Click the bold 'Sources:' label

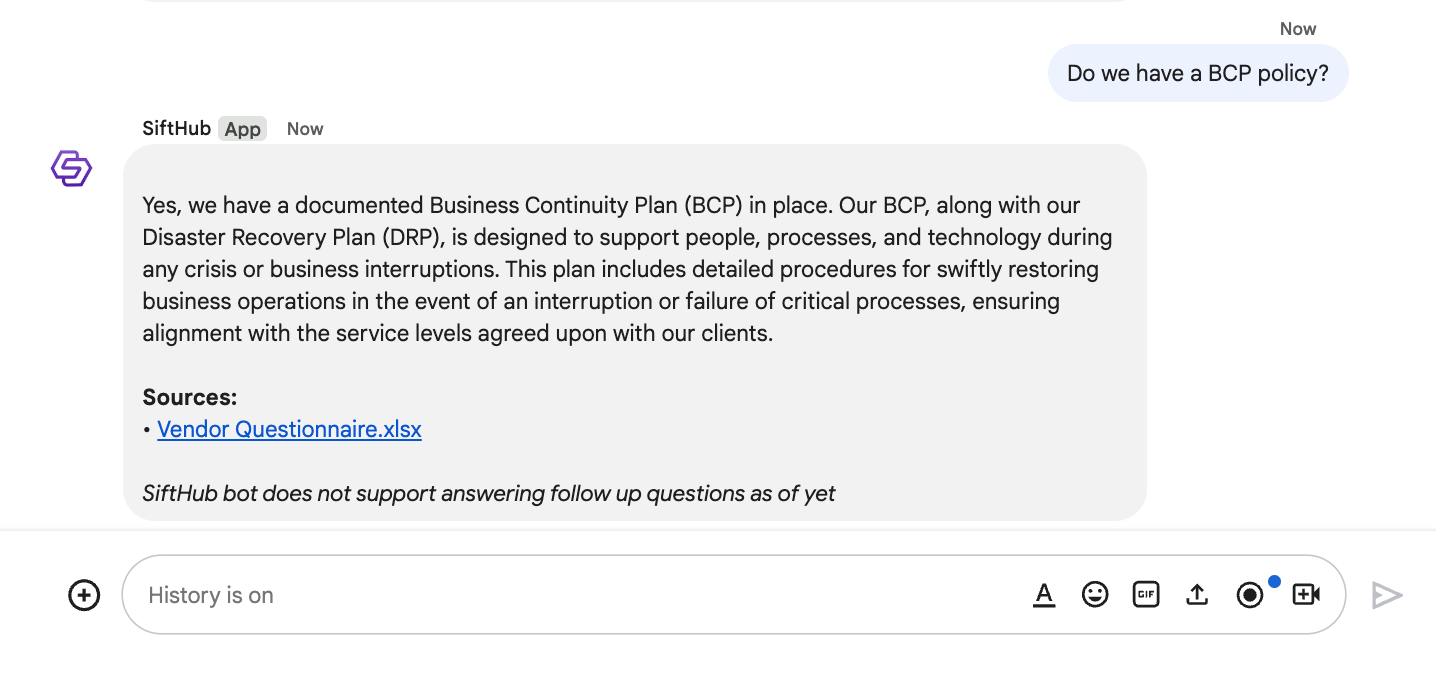(x=190, y=397)
